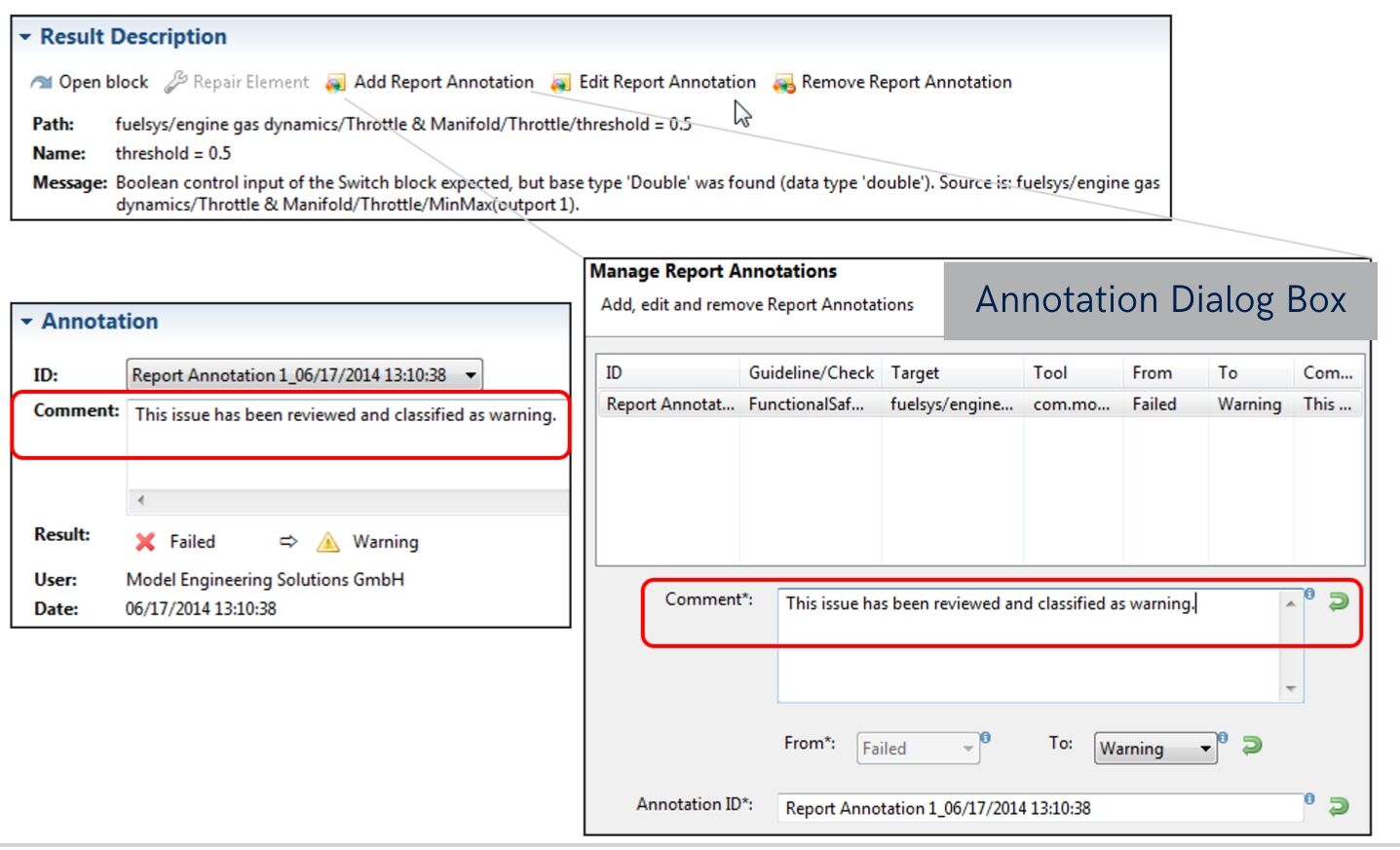Open the From dropdown showing Failed
This screenshot has height=850, width=1400.
966,749
